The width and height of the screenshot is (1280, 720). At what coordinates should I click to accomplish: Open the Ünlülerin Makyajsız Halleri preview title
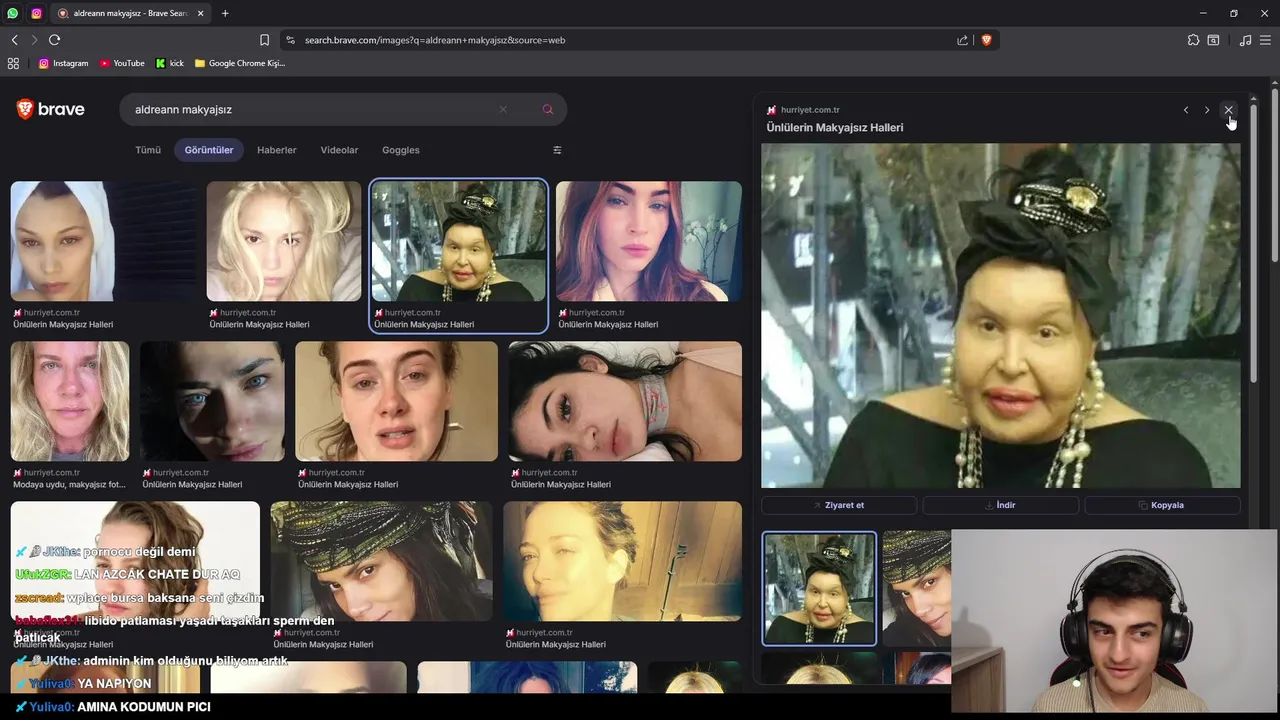tap(835, 128)
